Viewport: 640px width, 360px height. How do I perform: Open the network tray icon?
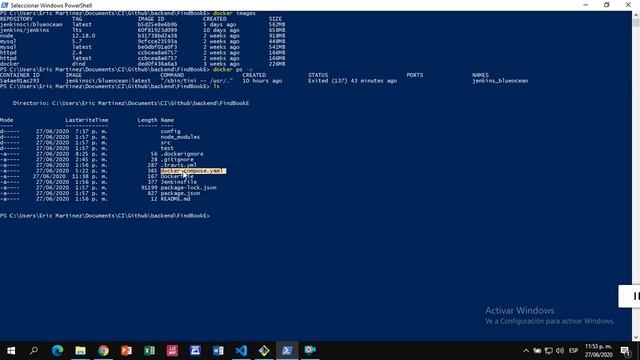pos(549,351)
